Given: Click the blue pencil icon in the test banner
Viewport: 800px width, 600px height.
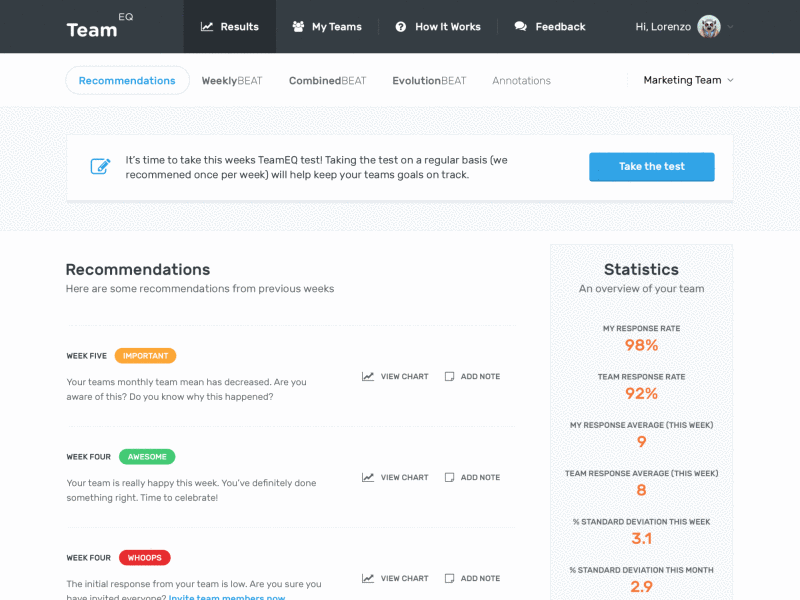Looking at the screenshot, I should pyautogui.click(x=100, y=166).
